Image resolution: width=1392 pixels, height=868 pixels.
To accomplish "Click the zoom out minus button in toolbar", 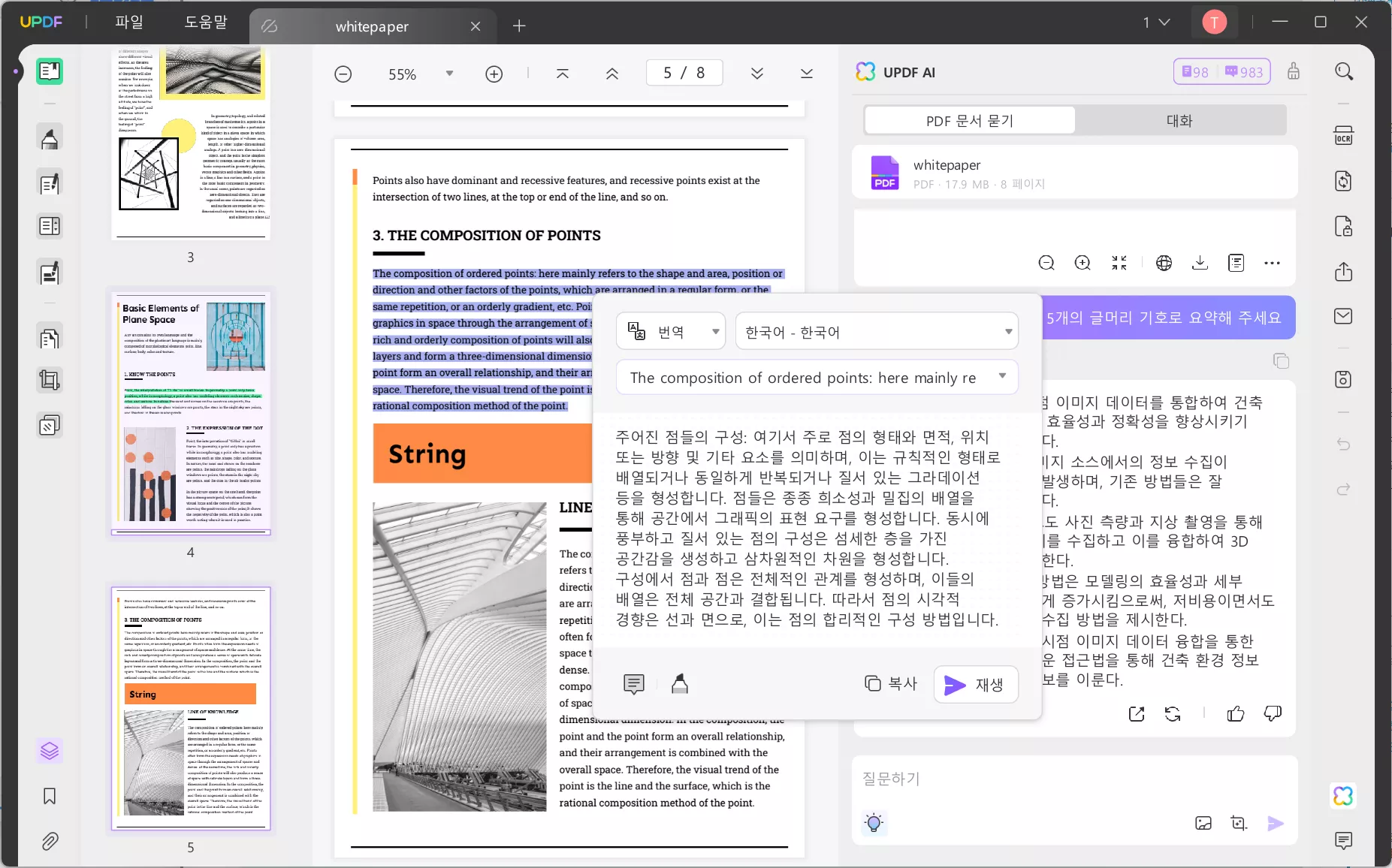I will pos(343,74).
